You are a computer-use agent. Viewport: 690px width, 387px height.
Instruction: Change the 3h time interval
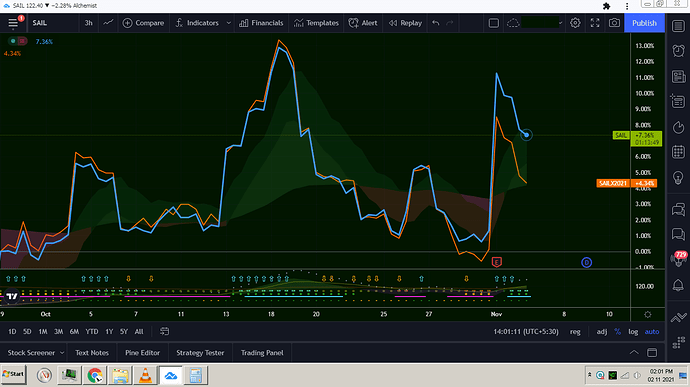pos(88,23)
